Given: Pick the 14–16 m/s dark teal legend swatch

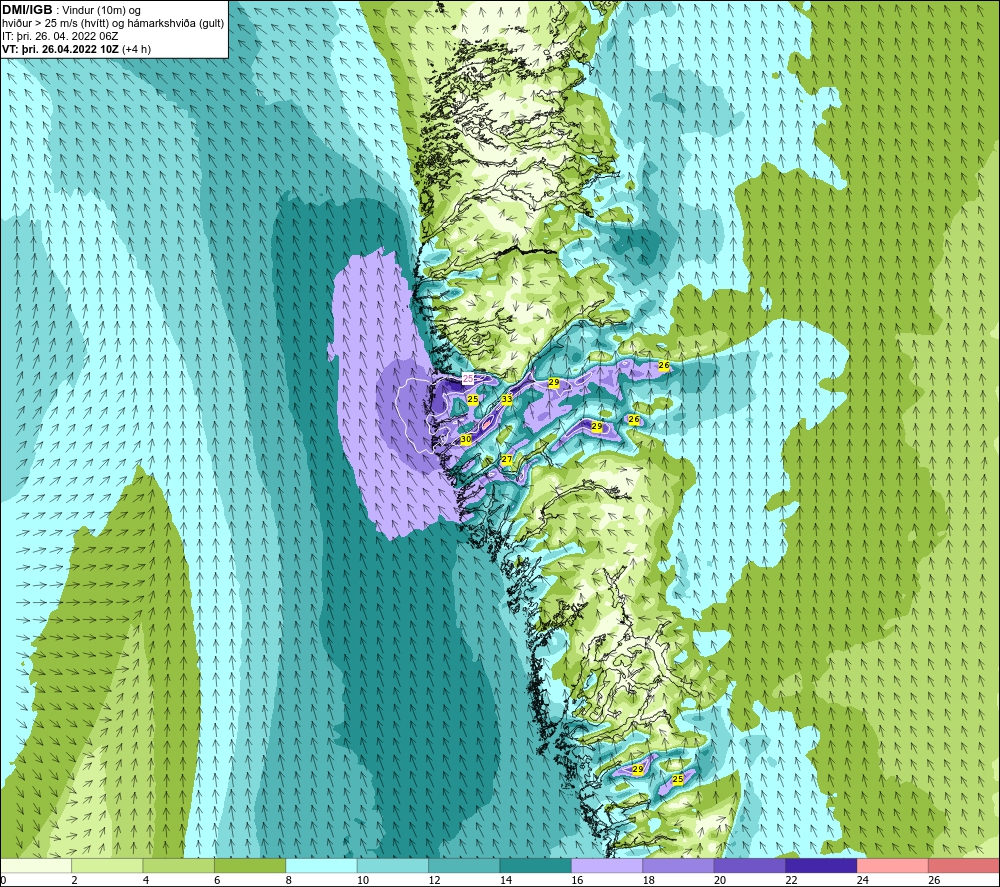Looking at the screenshot, I should click(x=536, y=865).
